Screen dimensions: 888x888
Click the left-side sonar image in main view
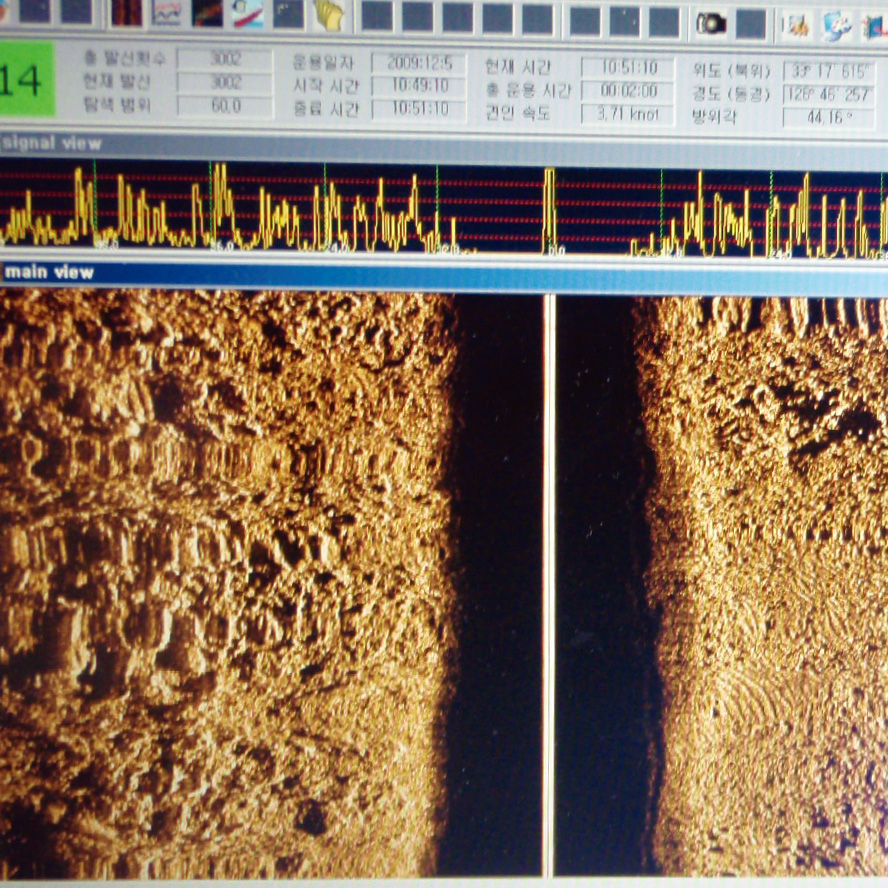coord(271,582)
